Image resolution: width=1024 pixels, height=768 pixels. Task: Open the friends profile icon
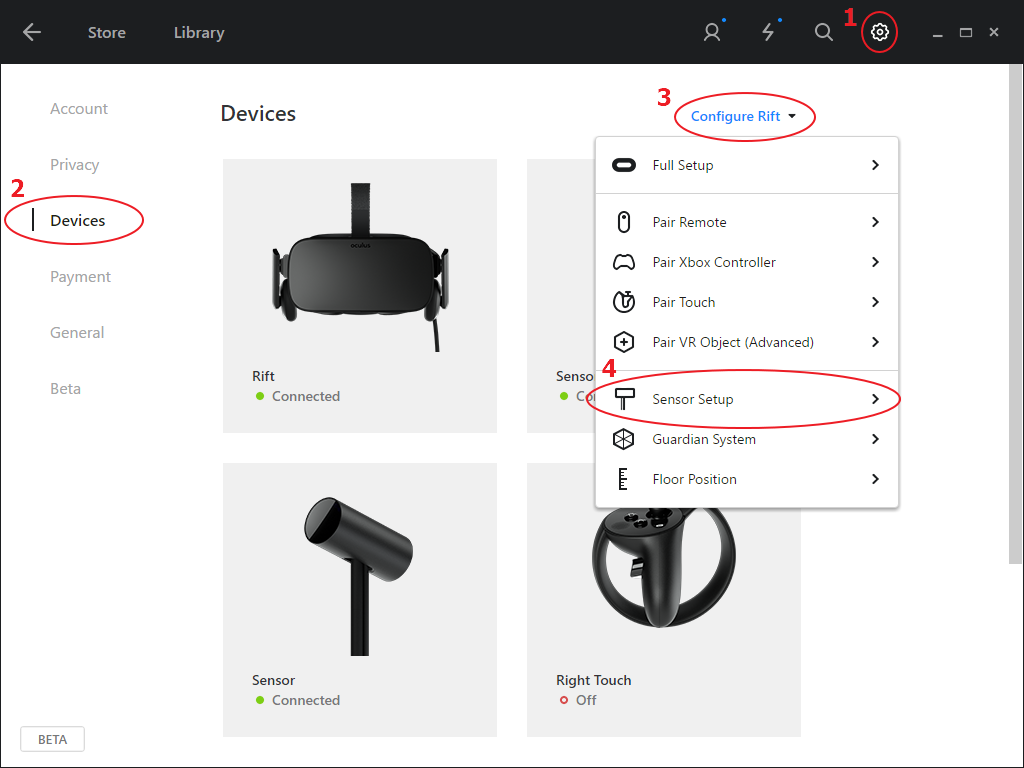point(712,32)
